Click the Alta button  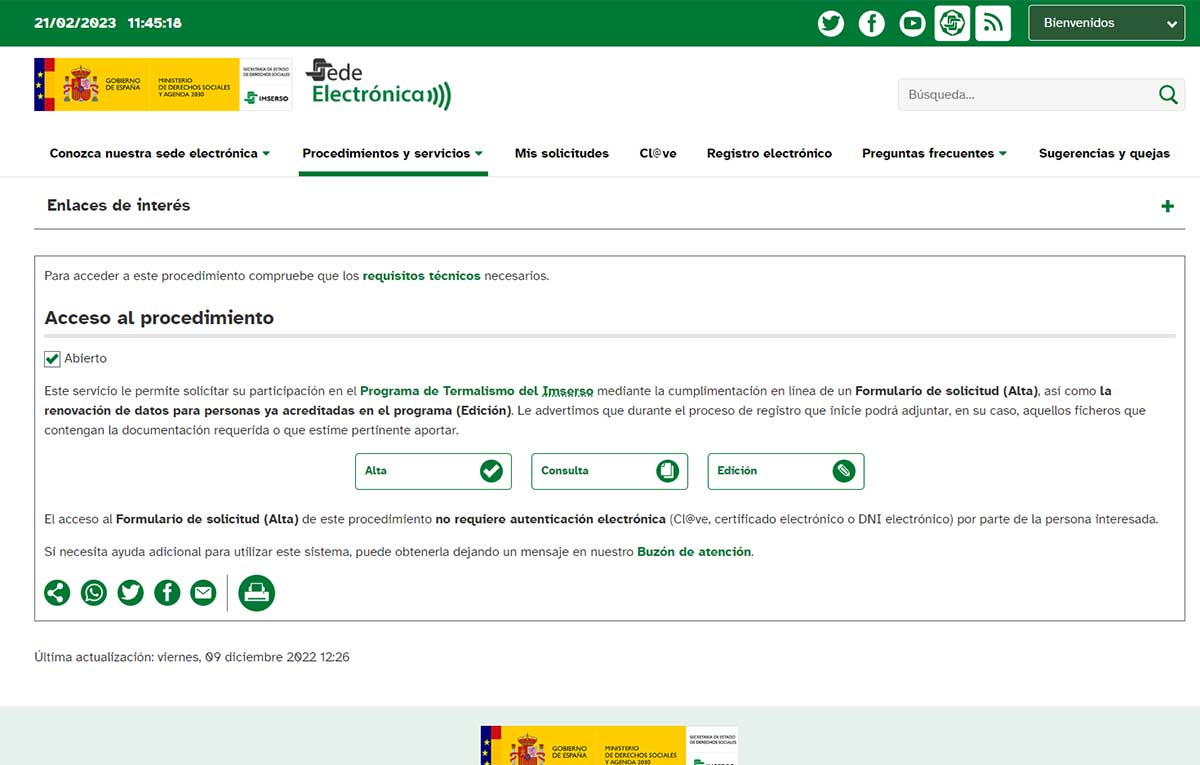[x=433, y=471]
